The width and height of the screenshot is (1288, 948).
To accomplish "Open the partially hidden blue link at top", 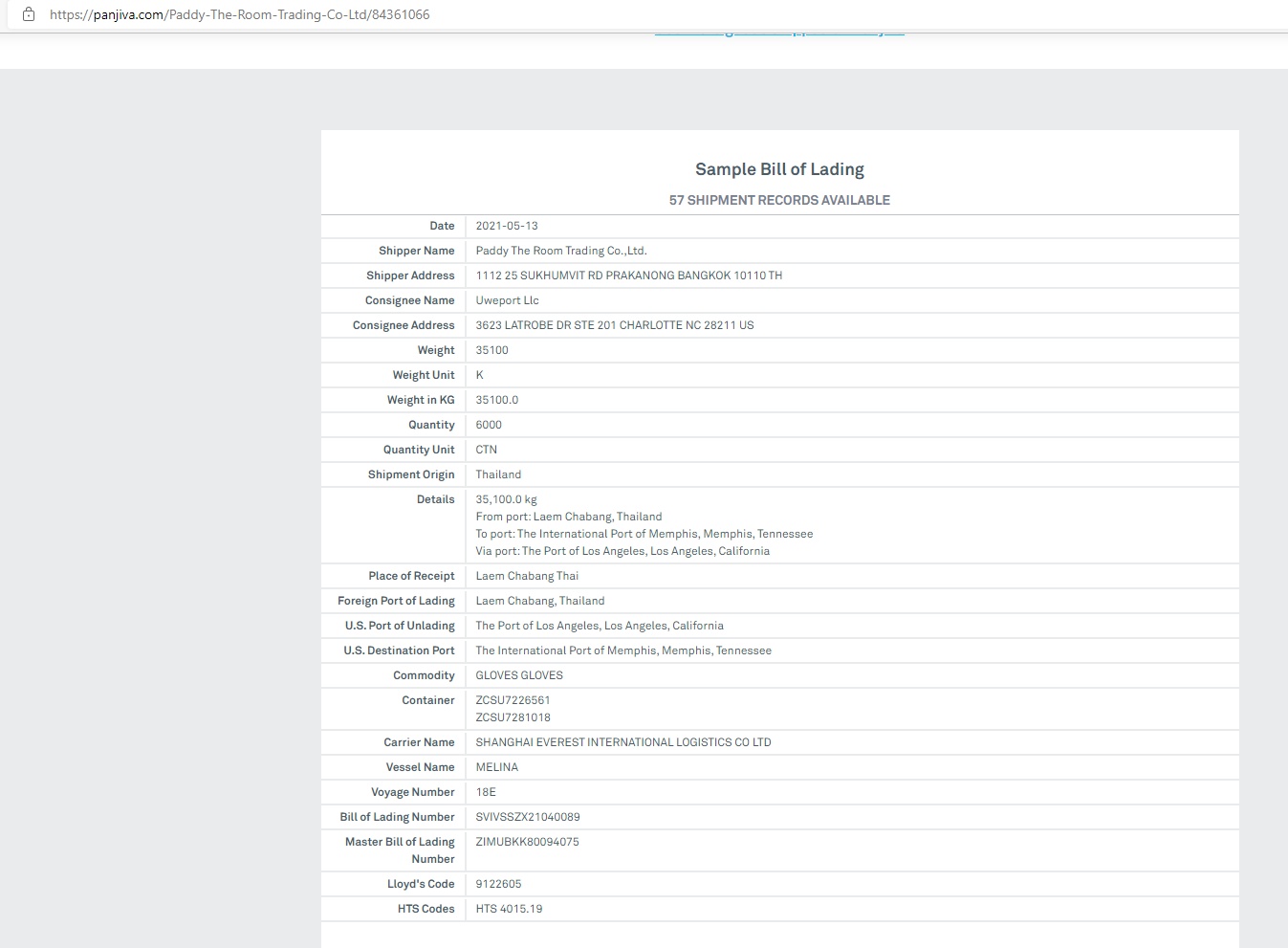I will pyautogui.click(x=778, y=33).
